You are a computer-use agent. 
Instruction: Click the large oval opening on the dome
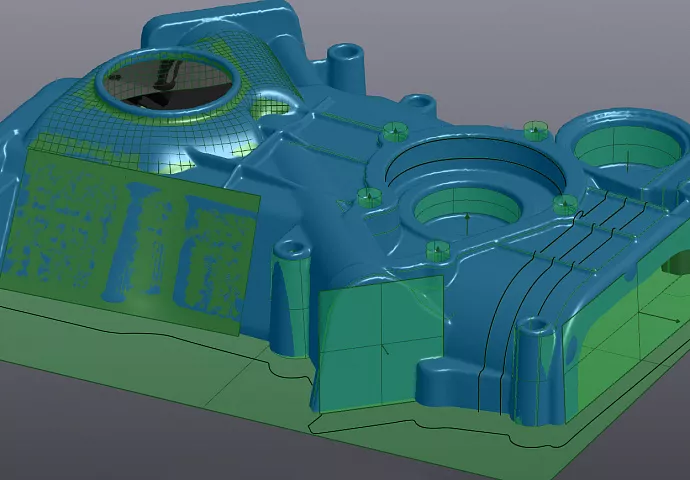172,83
